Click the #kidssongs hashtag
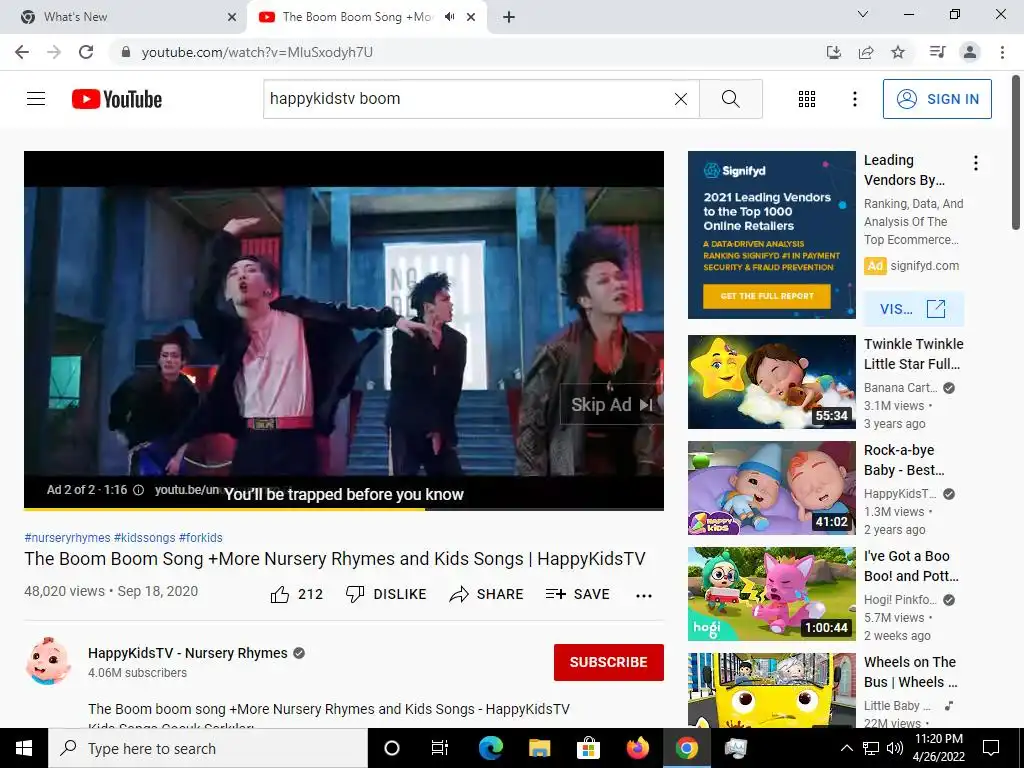The image size is (1024, 768). pos(144,537)
